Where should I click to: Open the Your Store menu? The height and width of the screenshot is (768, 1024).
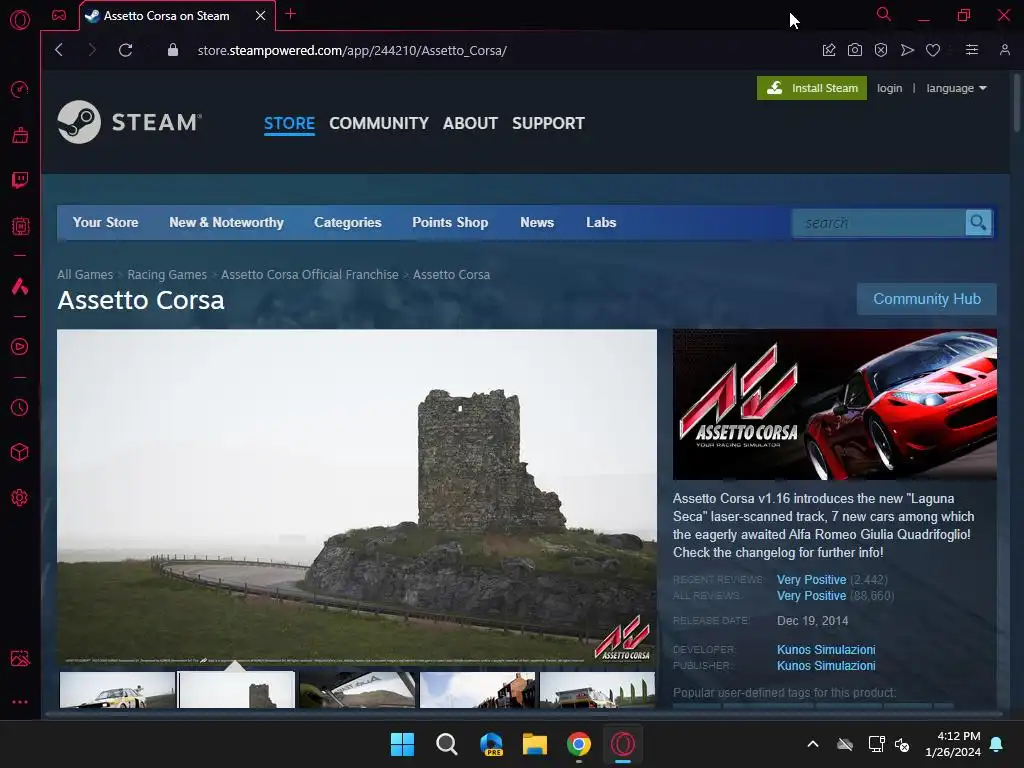click(x=105, y=223)
